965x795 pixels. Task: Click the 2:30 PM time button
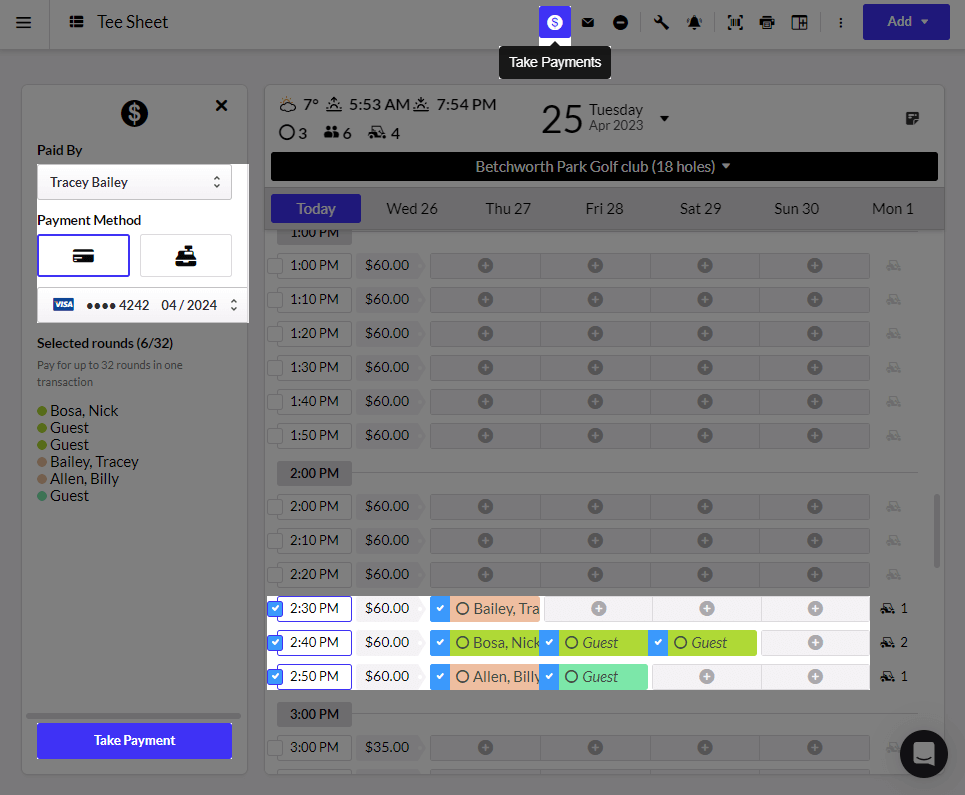[314, 609]
